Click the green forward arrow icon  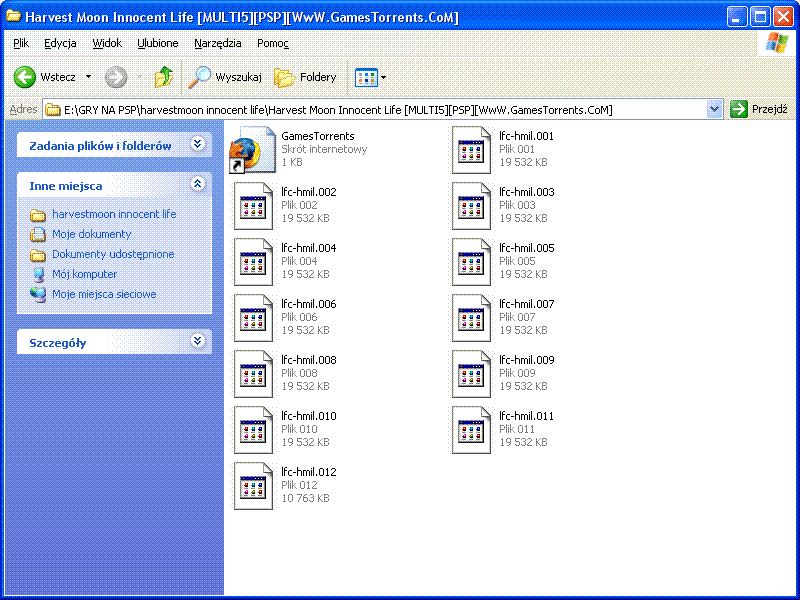[x=116, y=77]
